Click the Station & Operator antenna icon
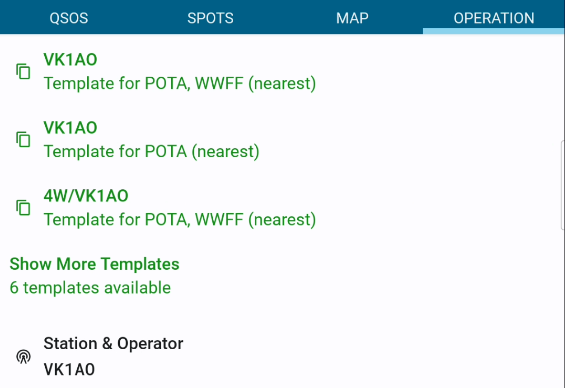This screenshot has height=388, width=565. [23, 357]
